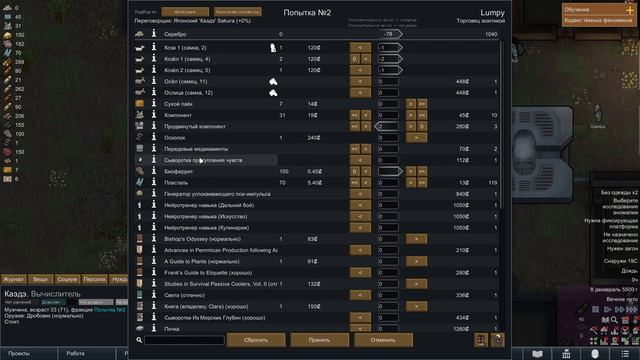The image size is (640, 360).
Task: Open info for Bishop's Odyssey row
Action: (154, 239)
